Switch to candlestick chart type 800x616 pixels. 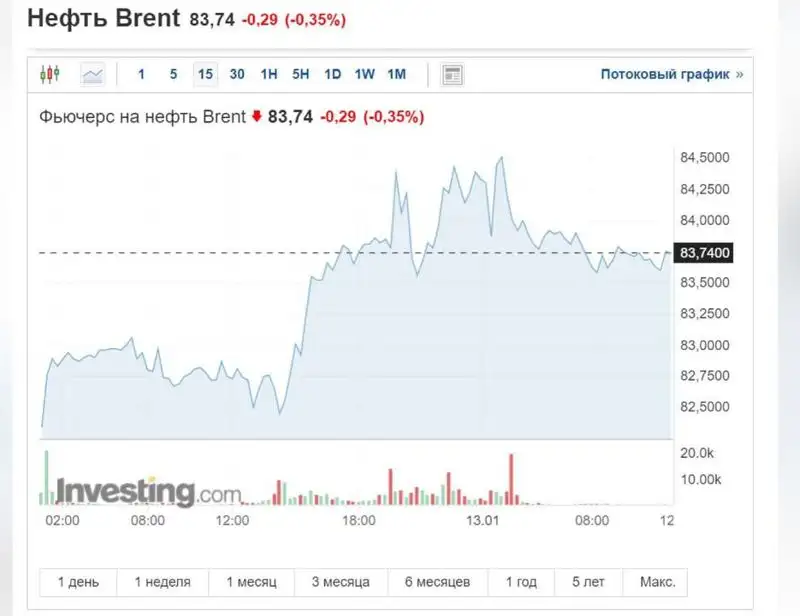[50, 74]
